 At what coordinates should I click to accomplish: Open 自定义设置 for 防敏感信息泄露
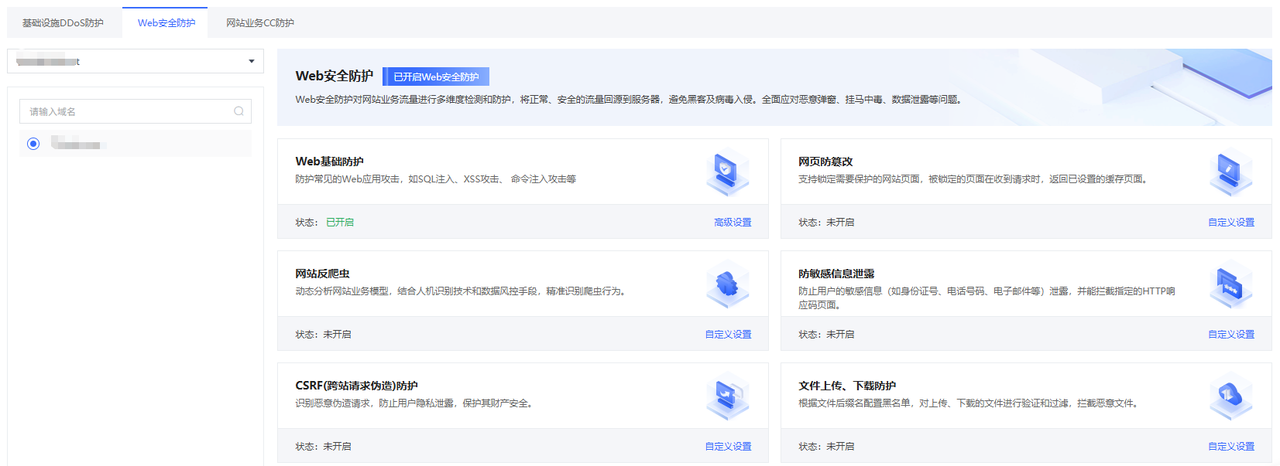coord(1231,334)
